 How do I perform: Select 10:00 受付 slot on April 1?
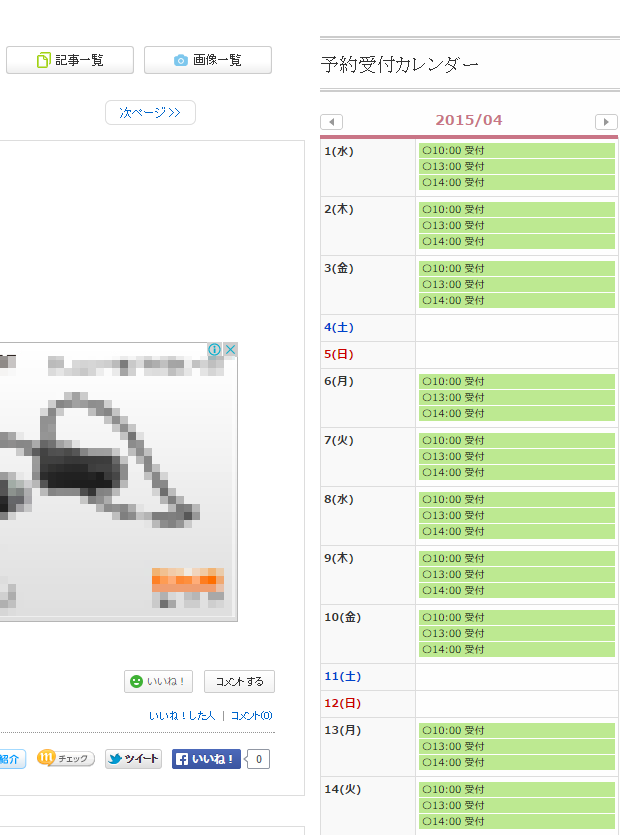516,151
